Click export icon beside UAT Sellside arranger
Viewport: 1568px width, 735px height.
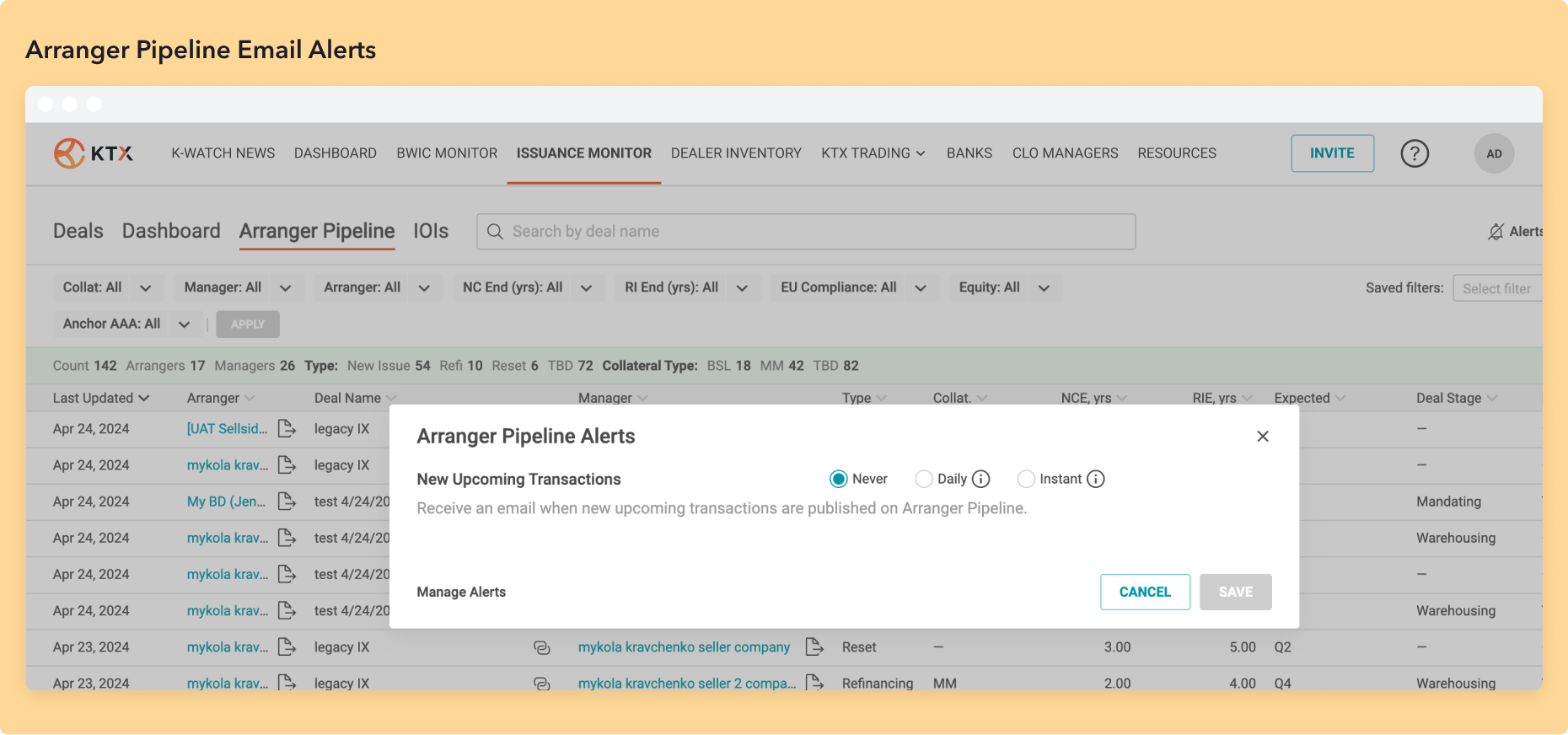(x=287, y=429)
